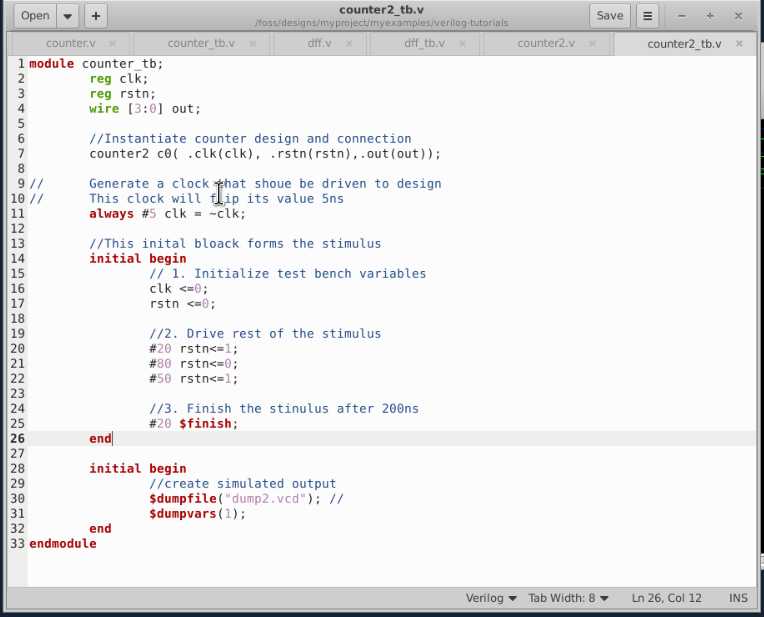Open the Verilog language selector dropdown

tap(491, 598)
